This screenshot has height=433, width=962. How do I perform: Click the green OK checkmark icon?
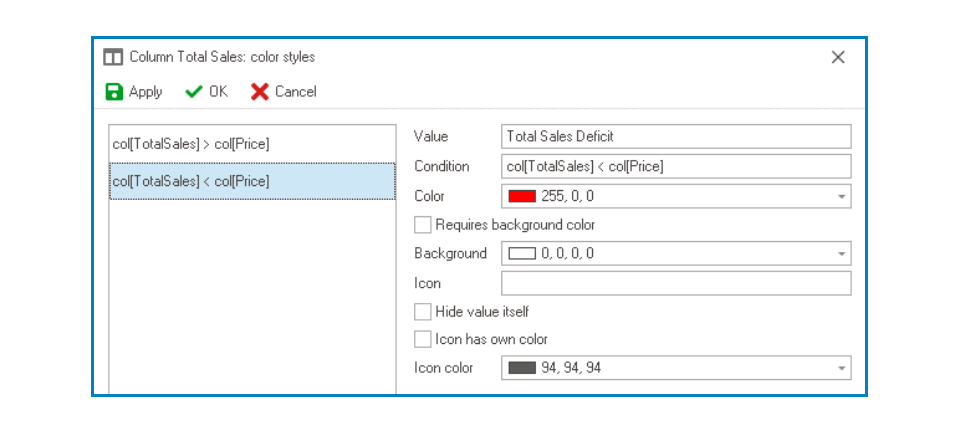(194, 92)
